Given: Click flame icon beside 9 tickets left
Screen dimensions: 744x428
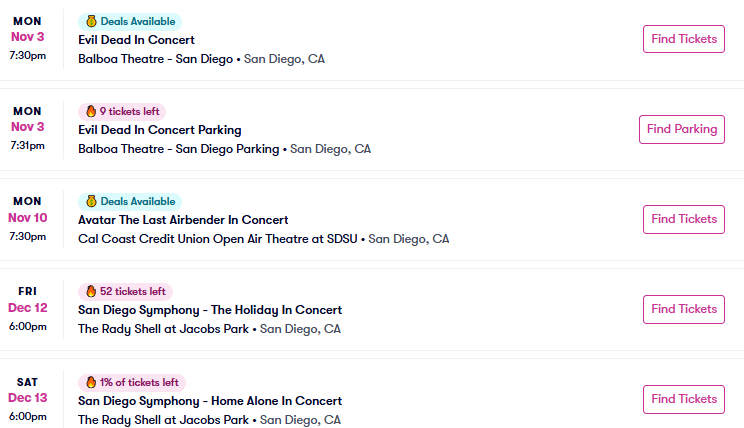Looking at the screenshot, I should point(90,111).
